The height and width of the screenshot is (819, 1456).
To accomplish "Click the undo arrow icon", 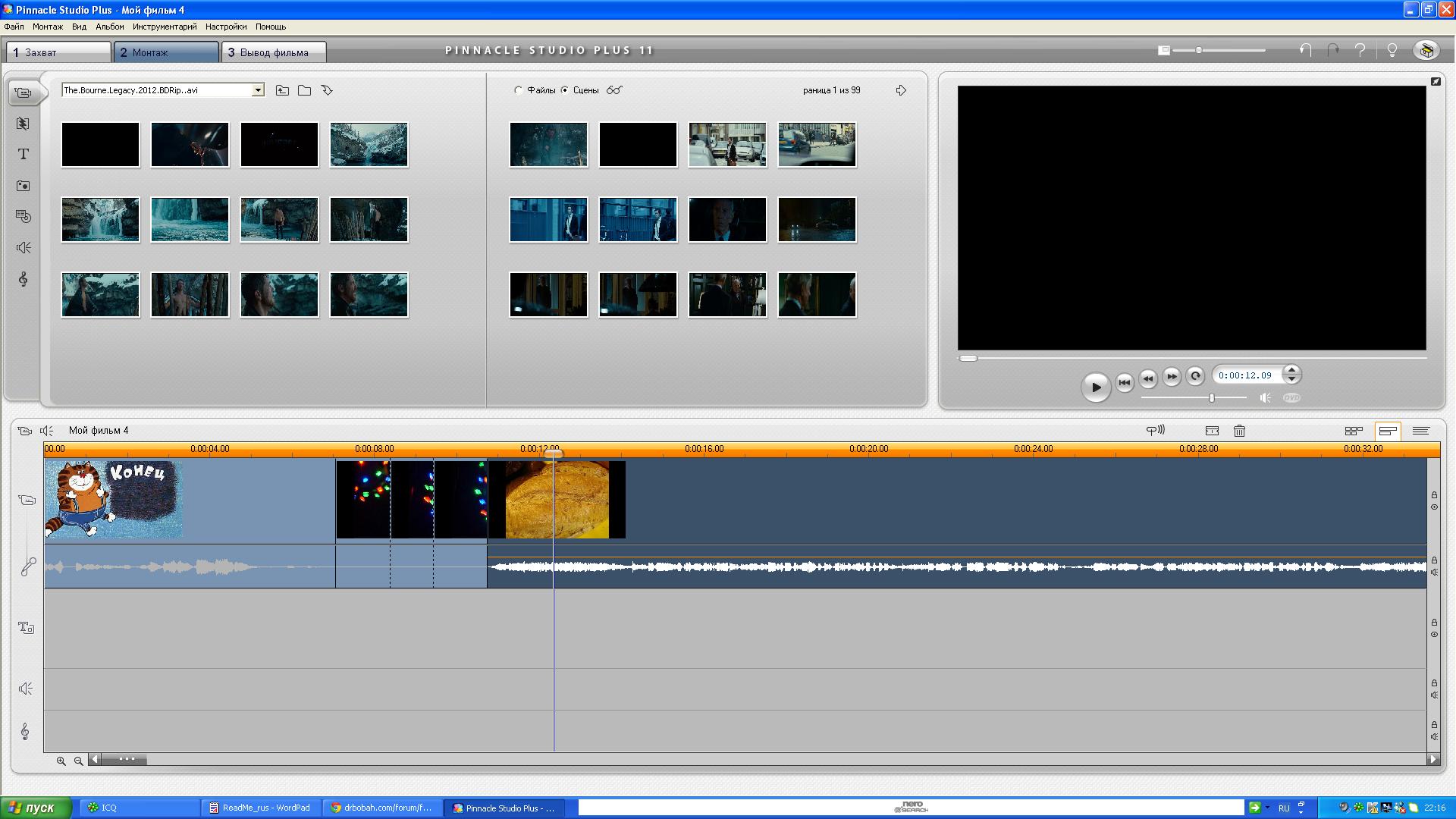I will coord(1305,50).
